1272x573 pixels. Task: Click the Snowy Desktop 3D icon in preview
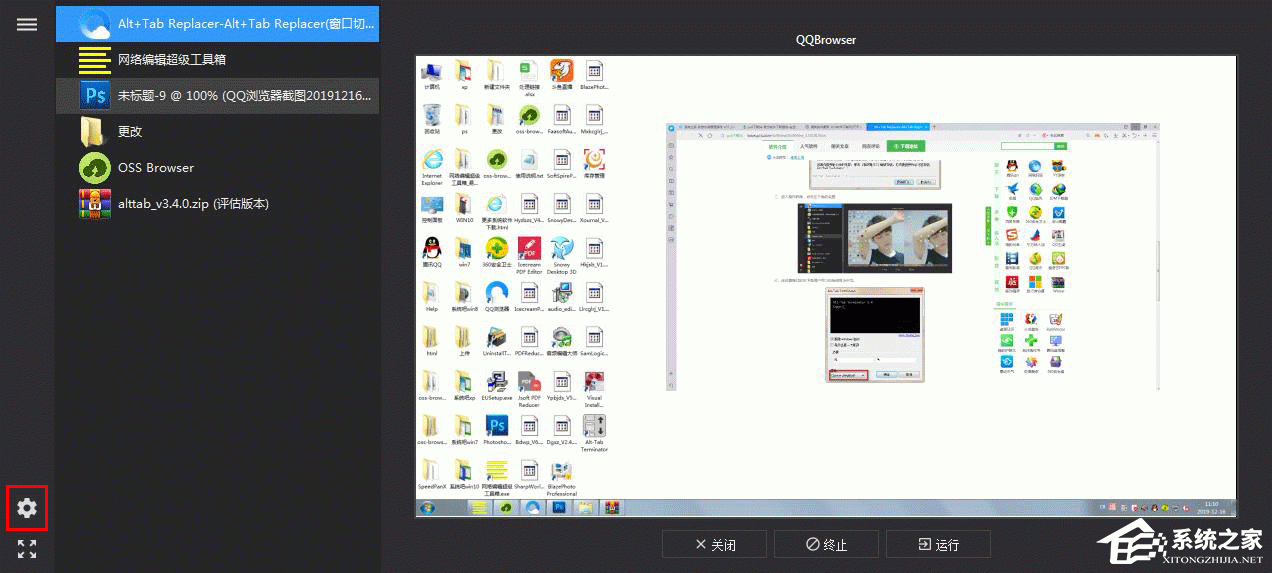click(562, 249)
